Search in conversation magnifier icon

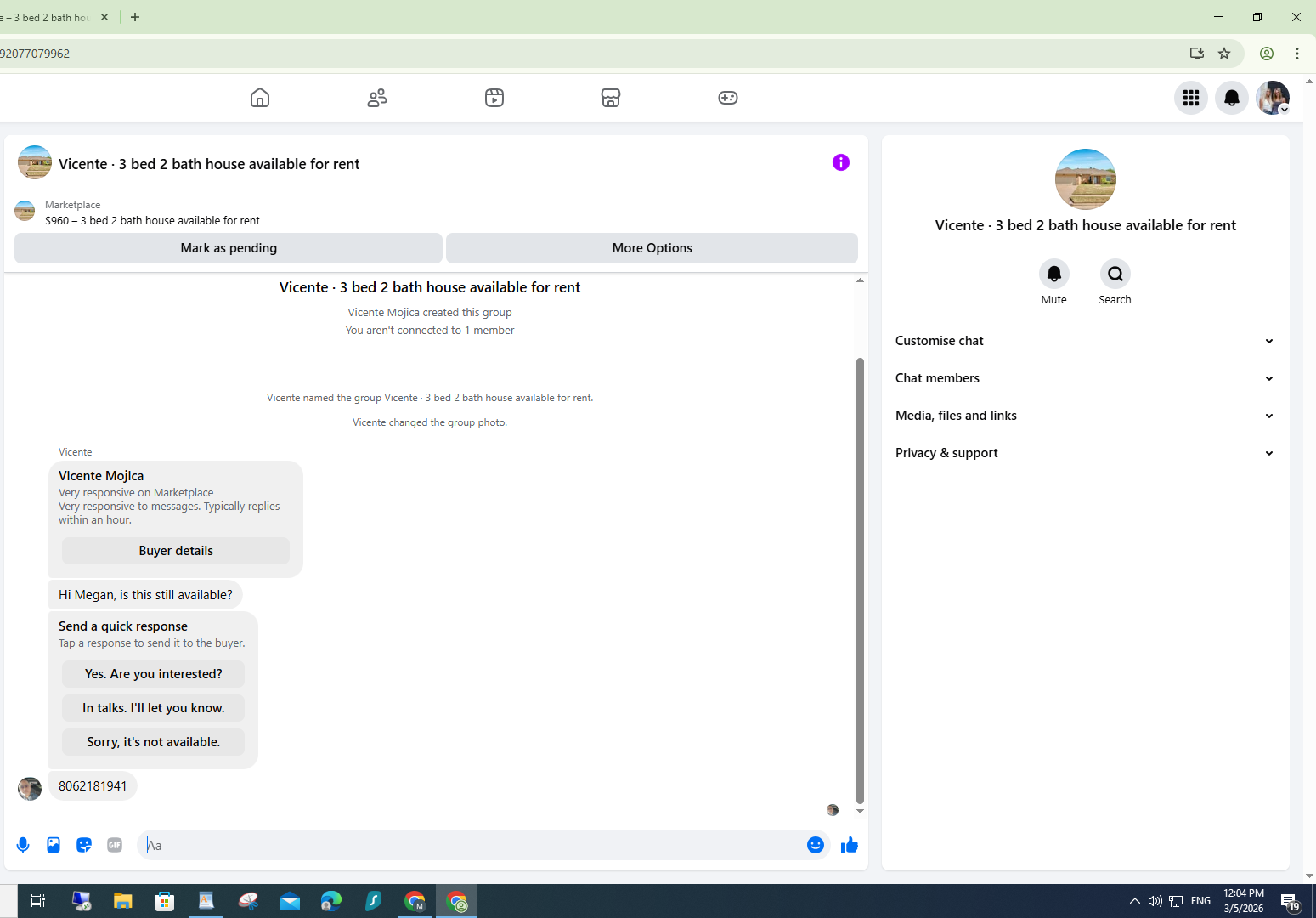tap(1115, 274)
